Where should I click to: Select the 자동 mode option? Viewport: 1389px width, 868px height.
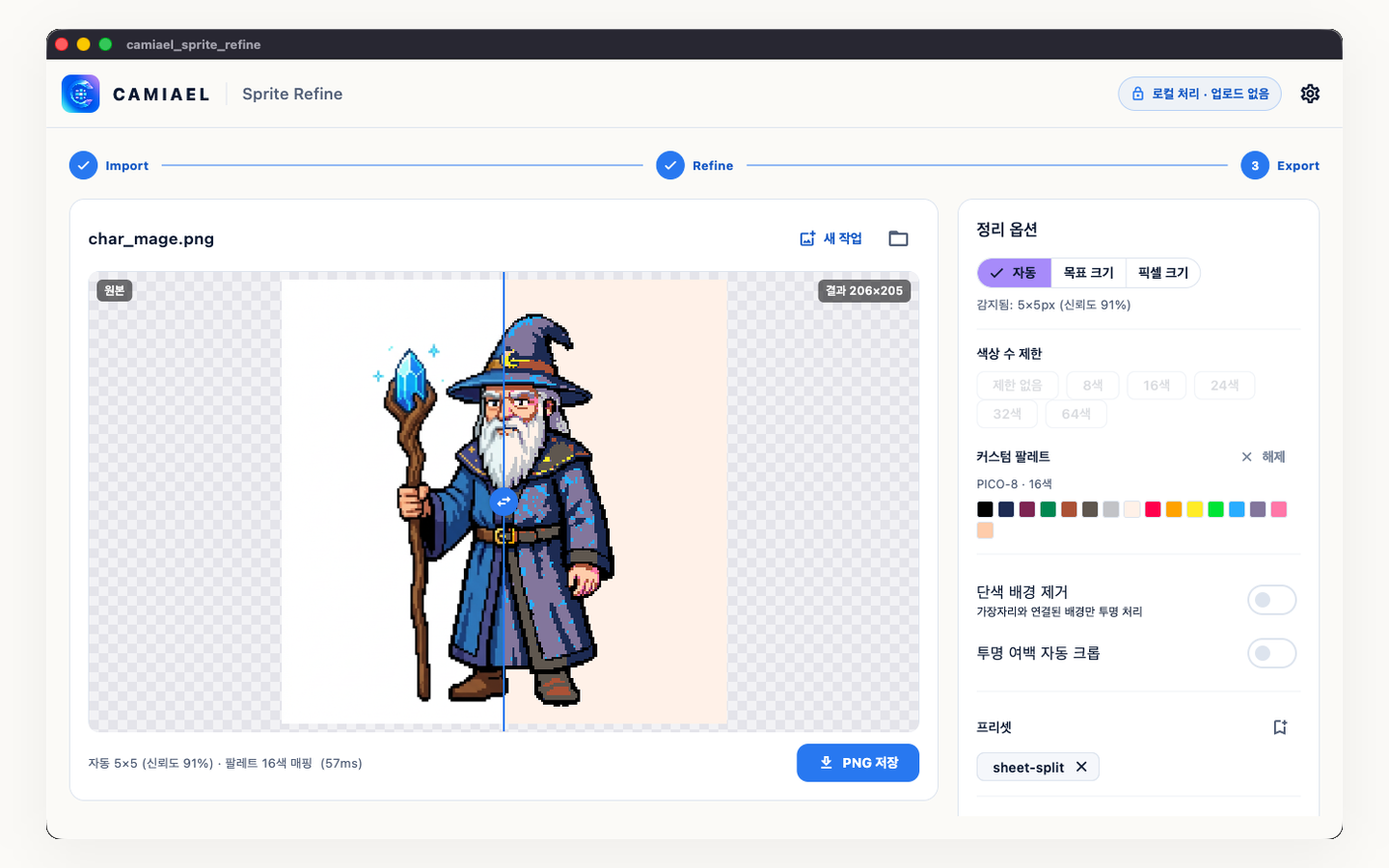1014,273
